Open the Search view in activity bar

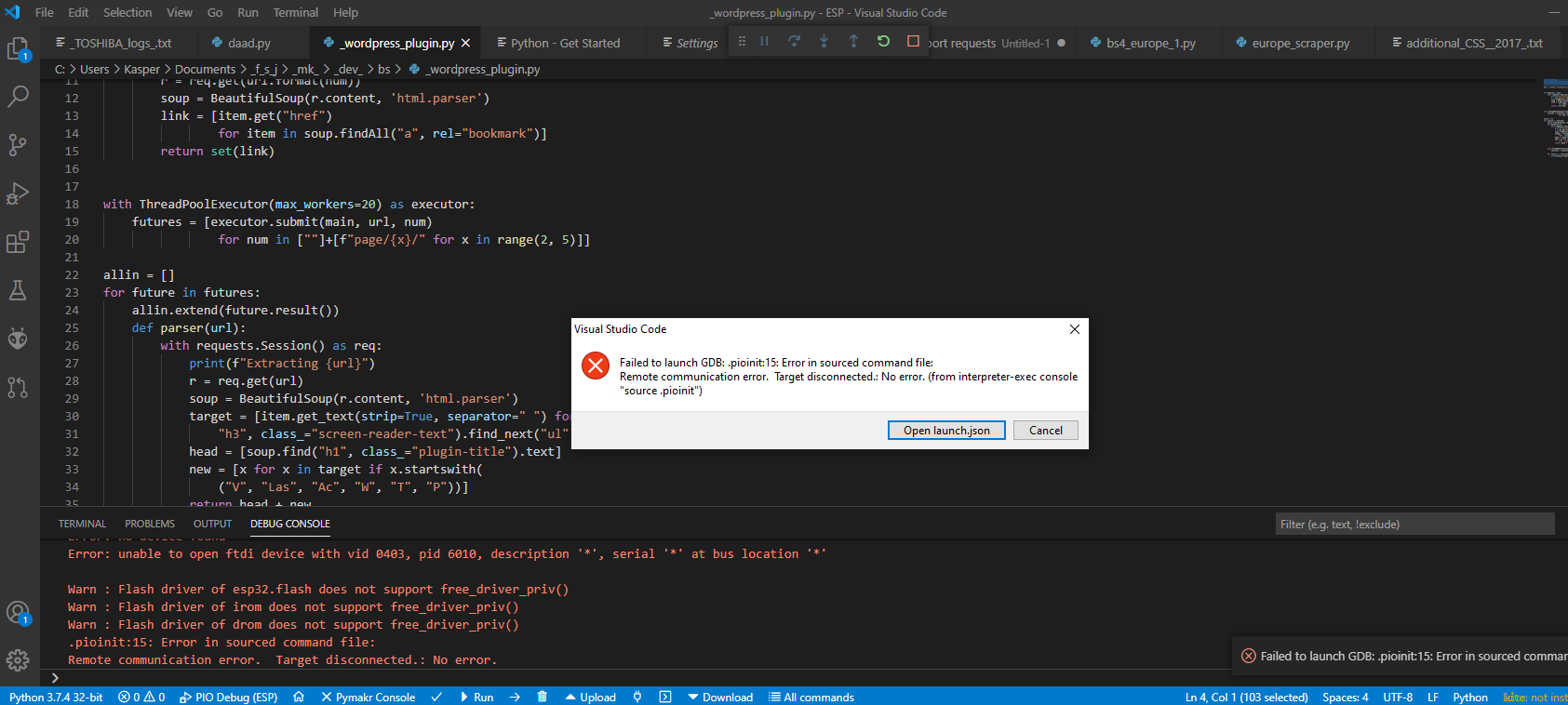[18, 96]
